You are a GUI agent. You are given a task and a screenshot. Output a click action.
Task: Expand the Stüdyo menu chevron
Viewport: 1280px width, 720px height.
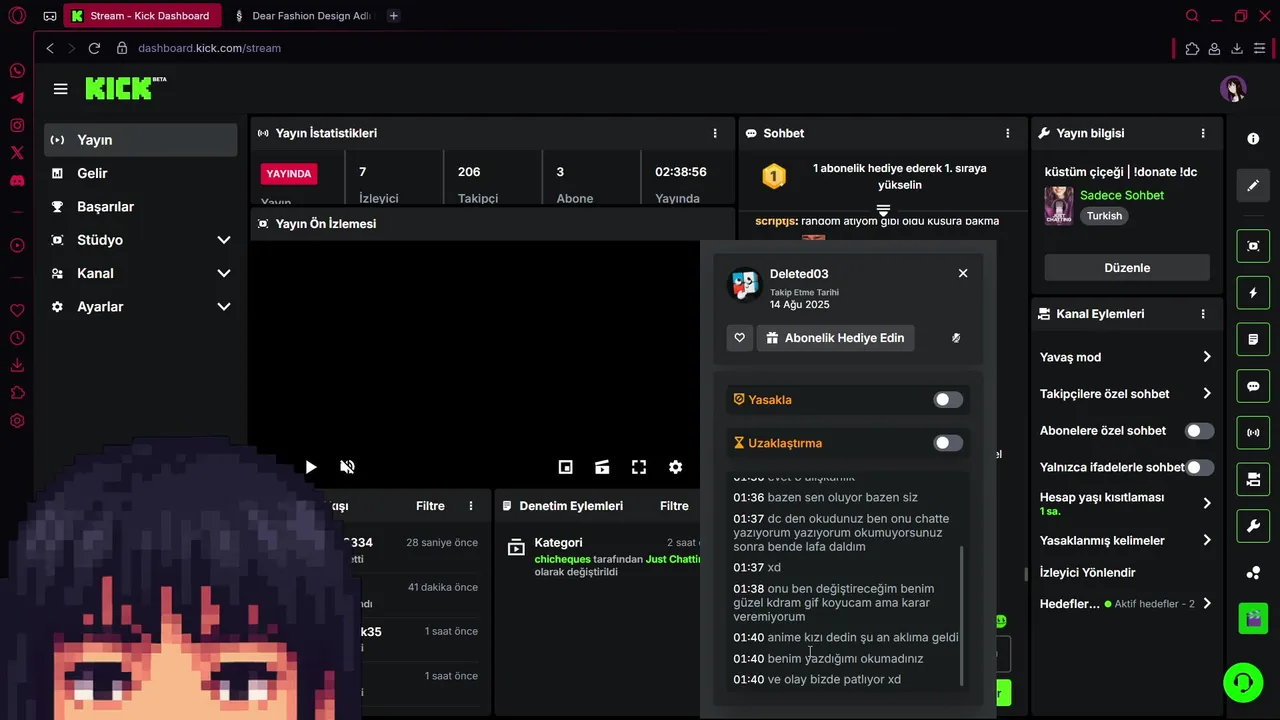(224, 240)
